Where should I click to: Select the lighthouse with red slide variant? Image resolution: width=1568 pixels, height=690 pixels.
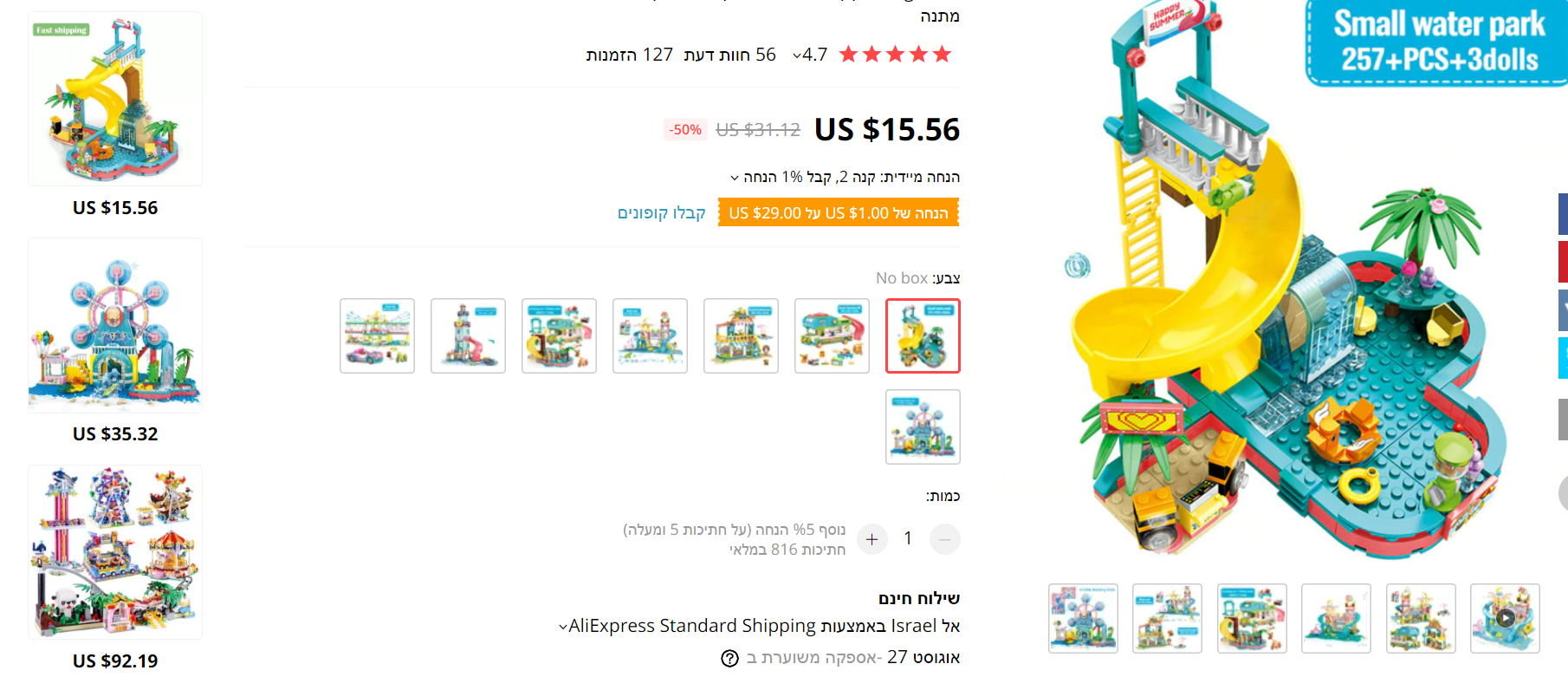(468, 335)
